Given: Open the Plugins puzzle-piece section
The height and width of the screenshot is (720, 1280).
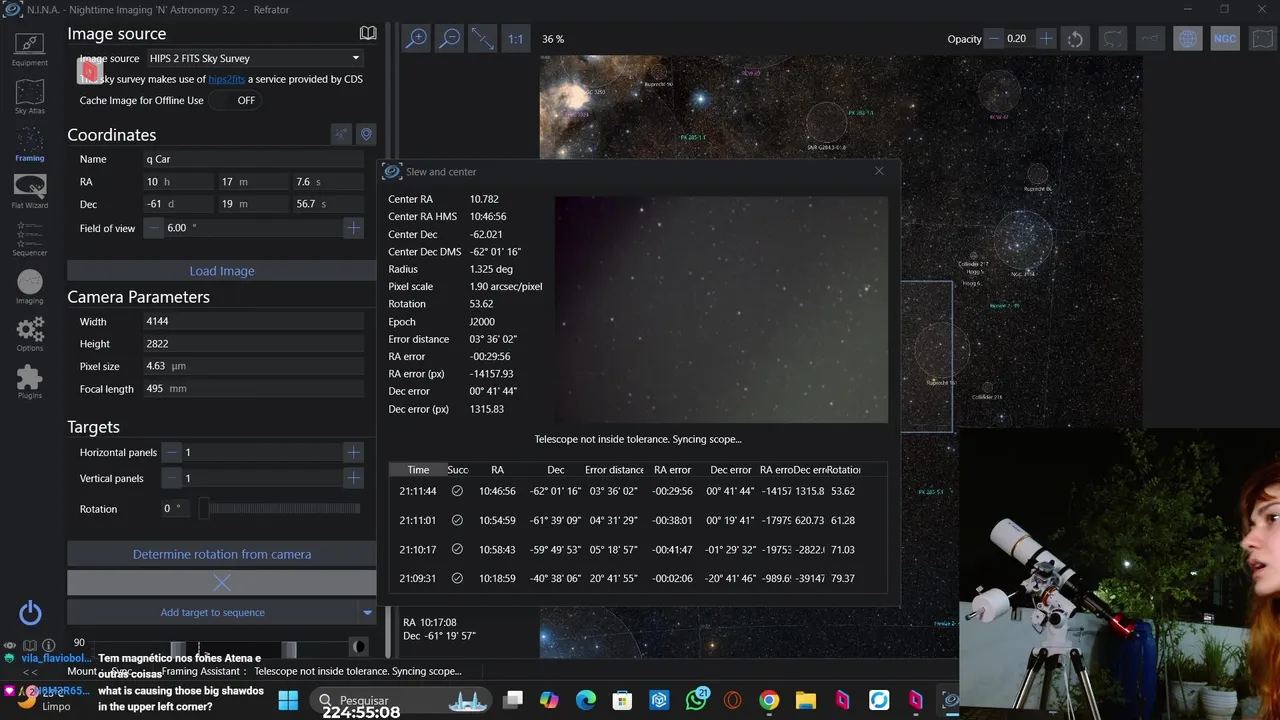Looking at the screenshot, I should tap(30, 381).
